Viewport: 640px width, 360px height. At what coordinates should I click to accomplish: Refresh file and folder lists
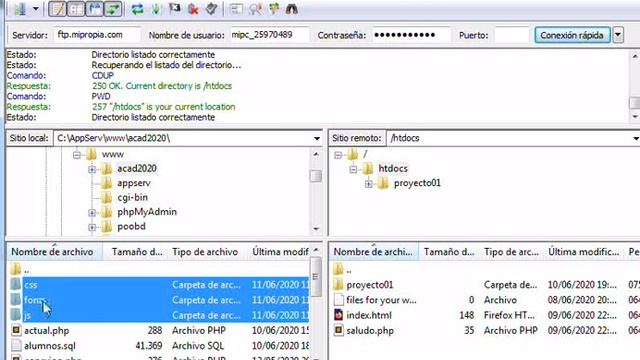(138, 9)
